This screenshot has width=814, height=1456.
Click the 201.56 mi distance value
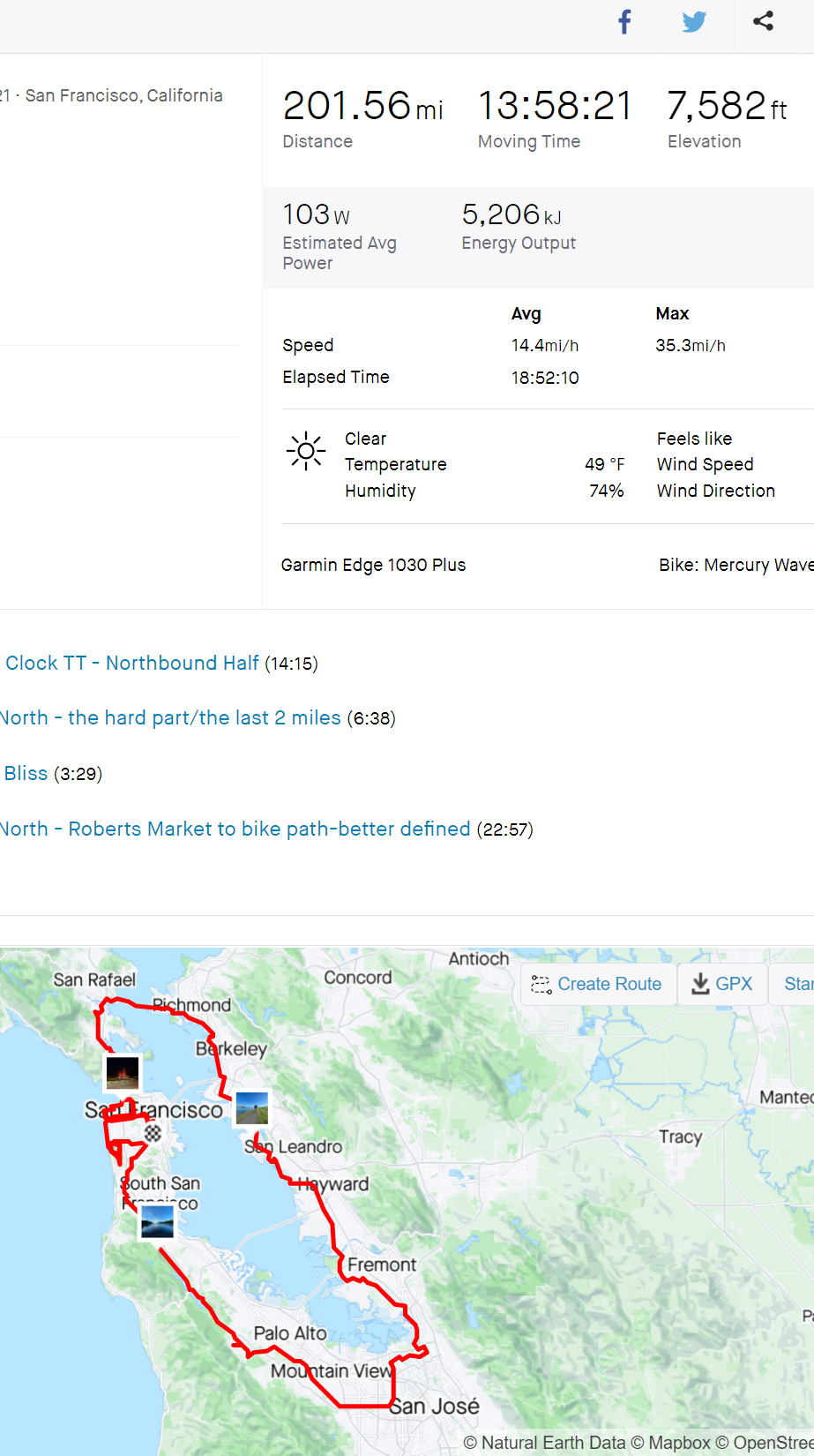click(x=362, y=107)
